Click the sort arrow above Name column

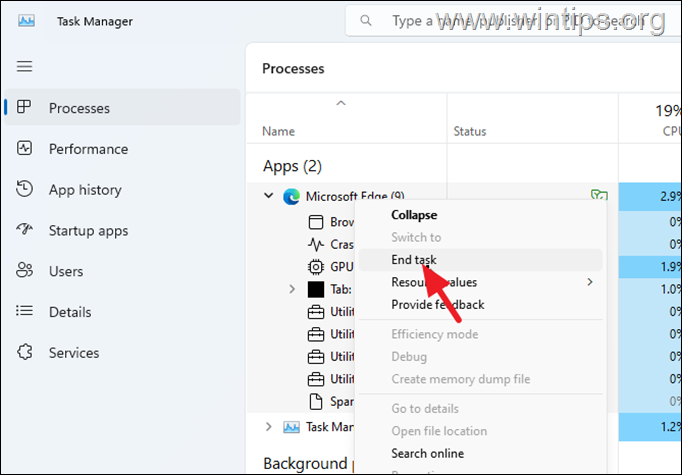(x=341, y=103)
